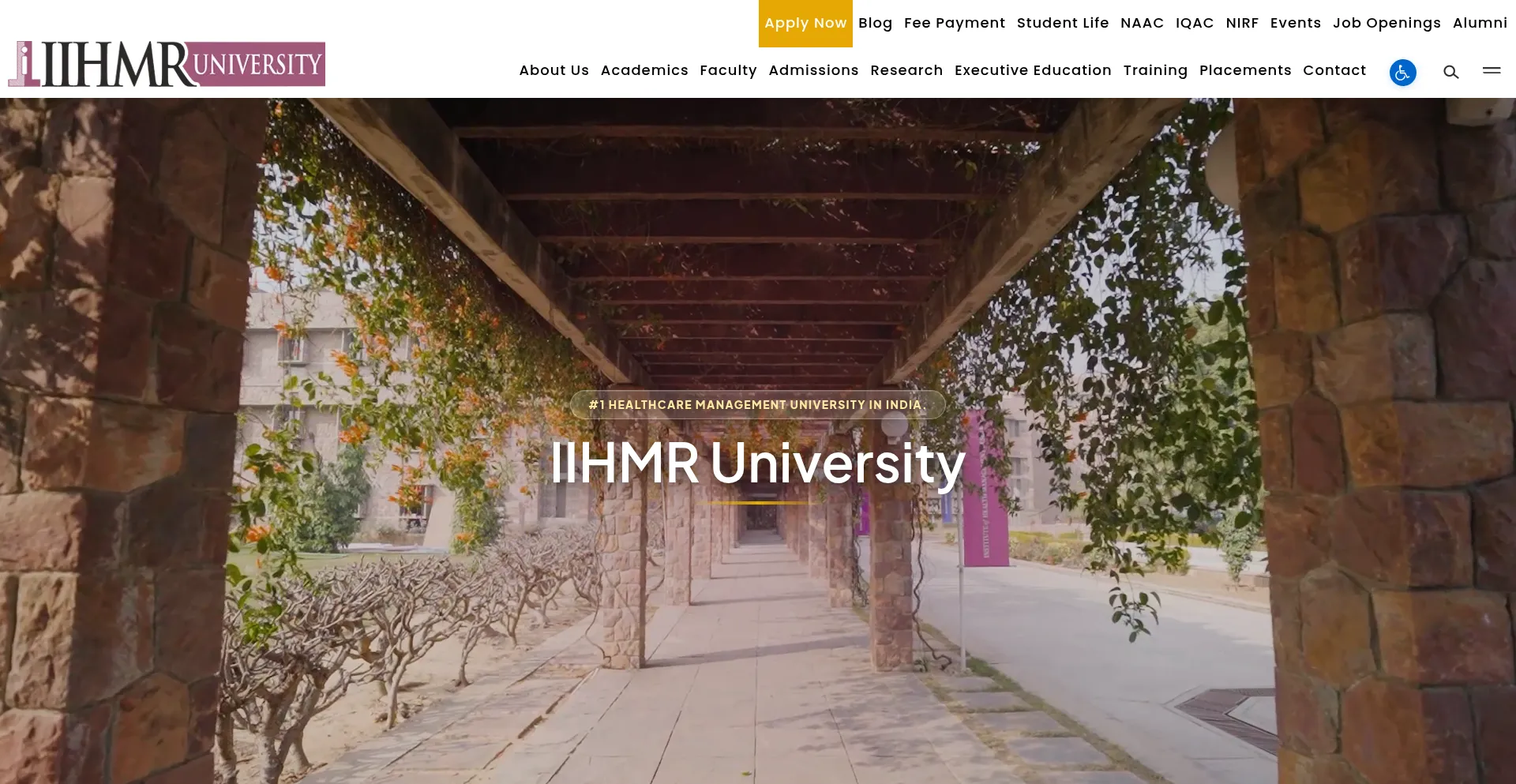Visit the NAAC page
Screen dimensions: 1516x784
pyautogui.click(x=1142, y=23)
